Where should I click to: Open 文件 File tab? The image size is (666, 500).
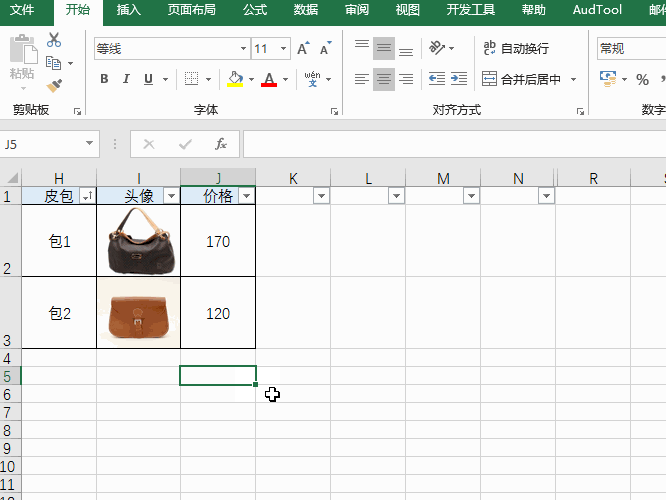pos(22,10)
